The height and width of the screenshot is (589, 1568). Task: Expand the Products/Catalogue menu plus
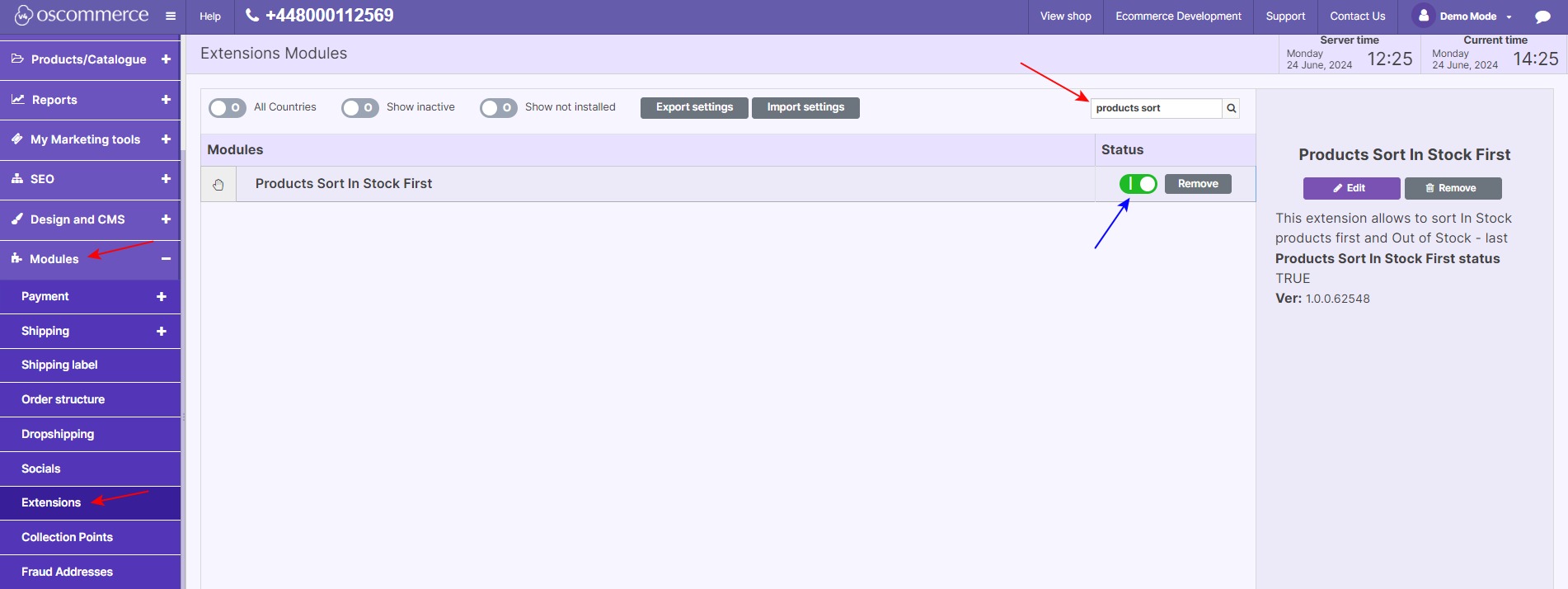click(166, 59)
